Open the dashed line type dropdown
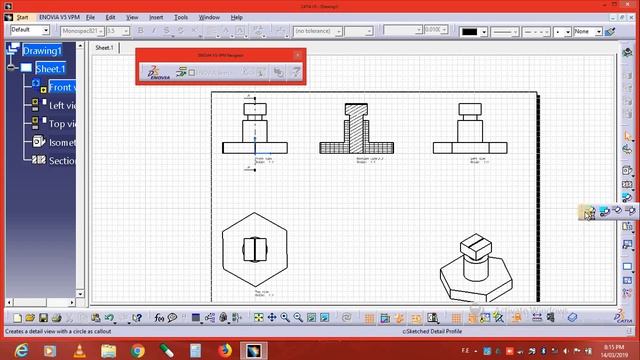This screenshot has height=360, width=640. [x=547, y=31]
